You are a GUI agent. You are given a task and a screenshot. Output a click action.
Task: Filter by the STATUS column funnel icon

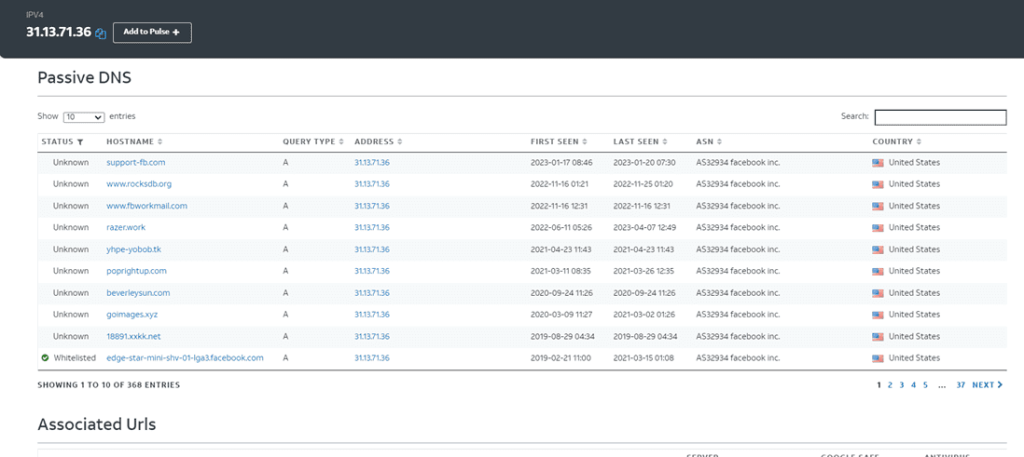pos(80,142)
